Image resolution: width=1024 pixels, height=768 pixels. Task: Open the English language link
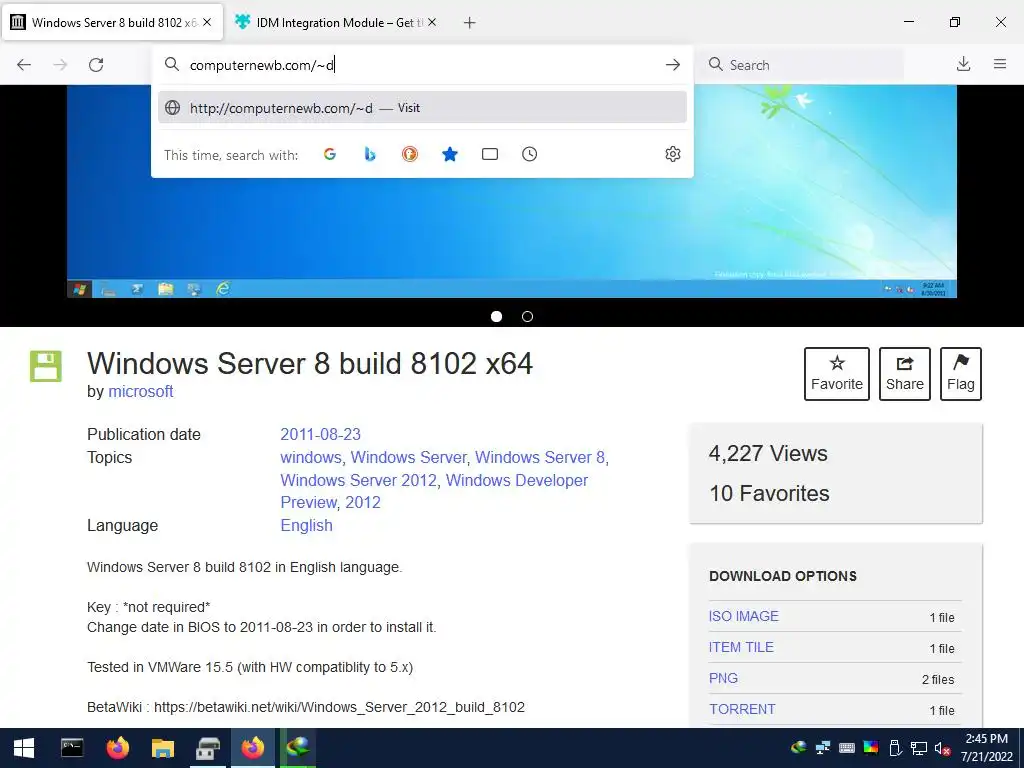pyautogui.click(x=306, y=525)
